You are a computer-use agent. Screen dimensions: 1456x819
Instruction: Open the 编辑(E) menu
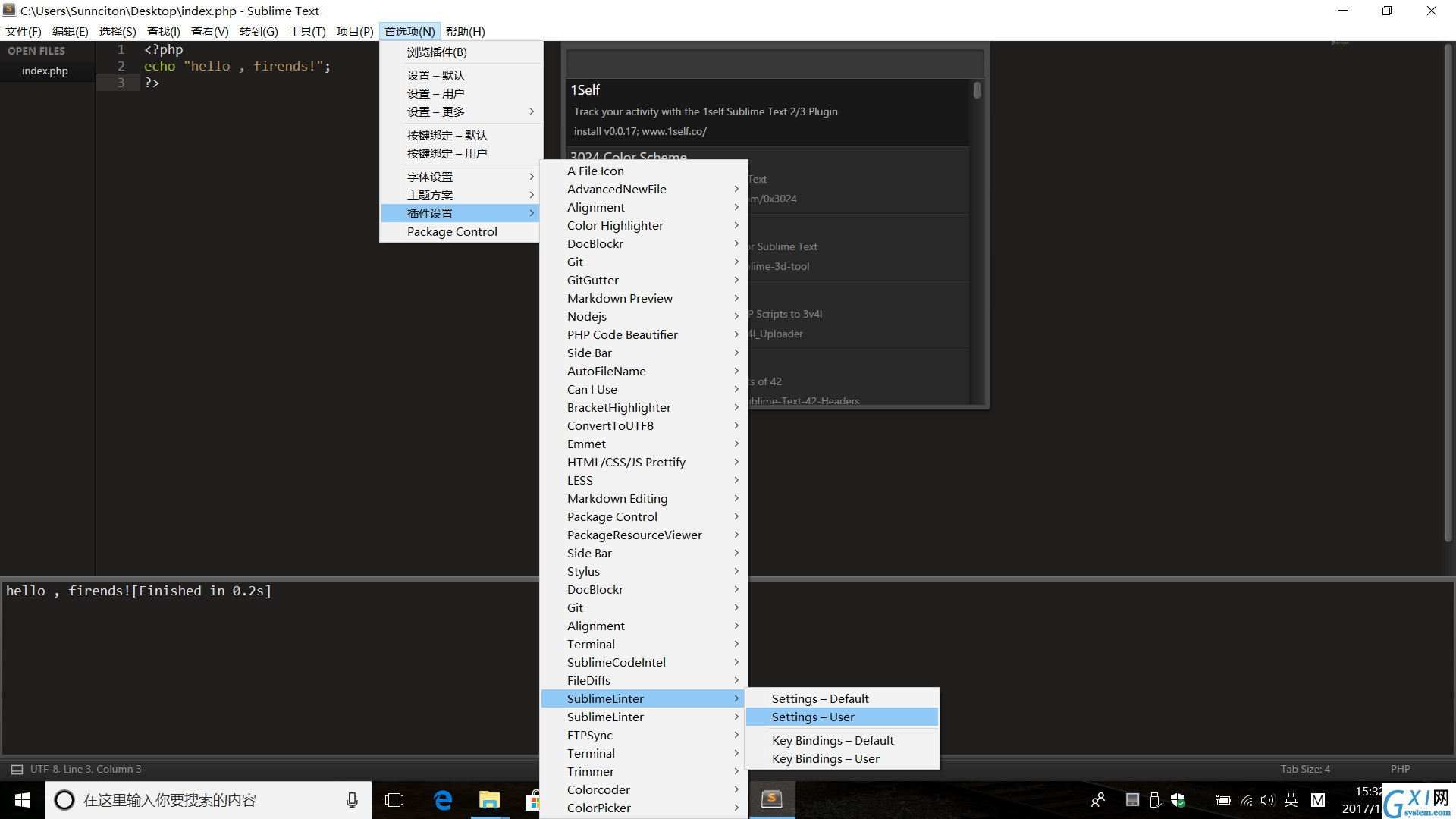pos(71,31)
